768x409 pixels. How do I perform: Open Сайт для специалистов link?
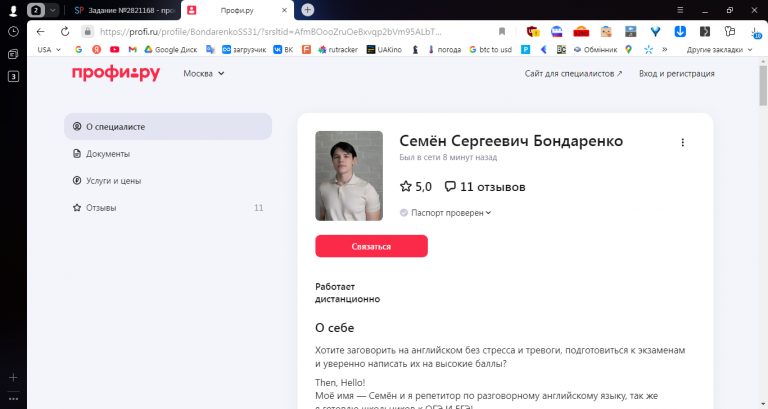[573, 73]
